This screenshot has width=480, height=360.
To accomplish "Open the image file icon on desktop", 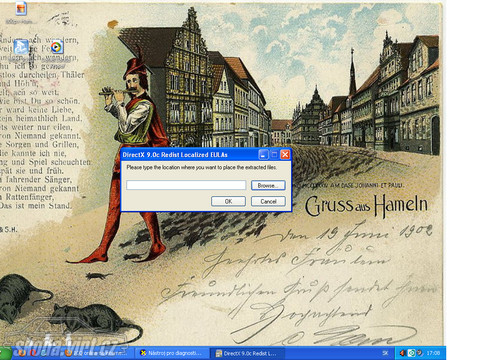I will [x=21, y=9].
